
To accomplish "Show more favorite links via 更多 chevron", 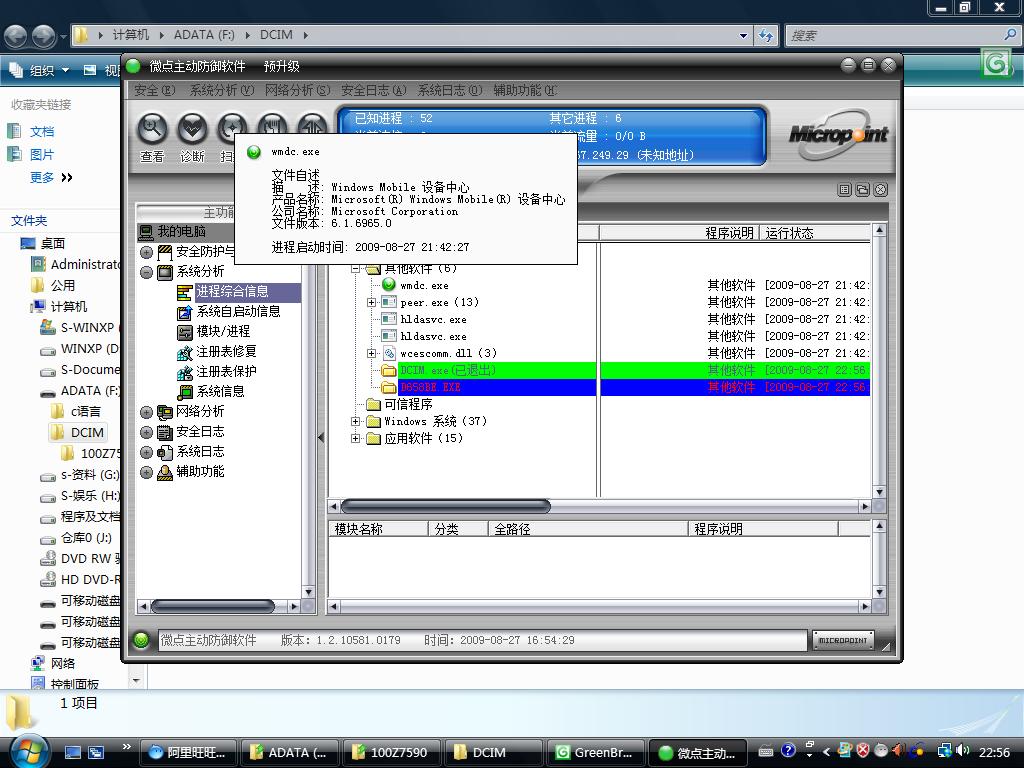I will point(67,178).
